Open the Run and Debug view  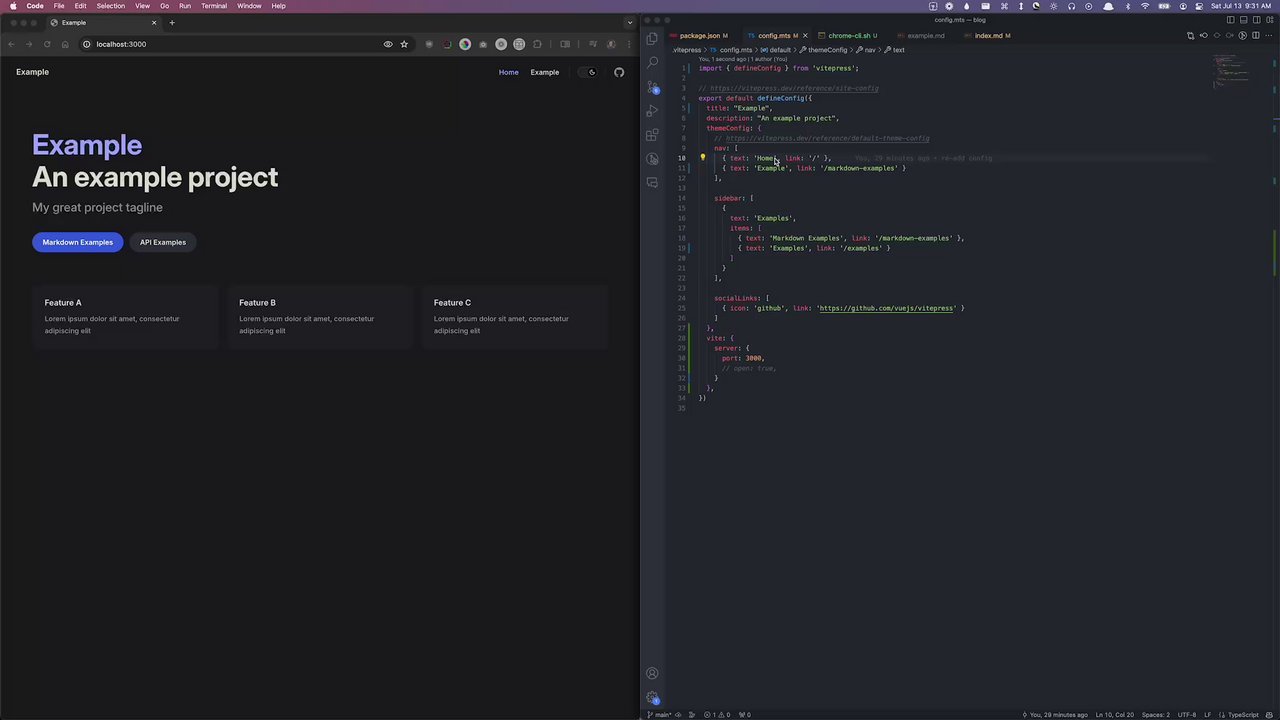point(652,111)
